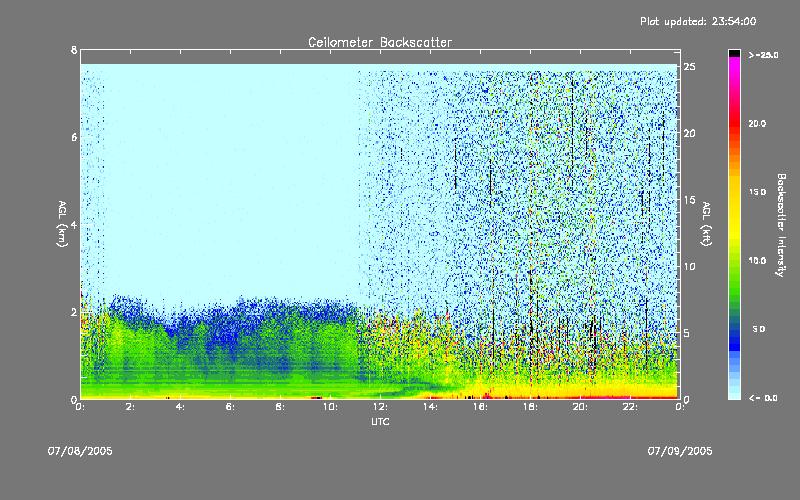Image resolution: width=800 pixels, height=500 pixels.
Task: Click the '>=25.0' colorbar label
Action: click(764, 55)
